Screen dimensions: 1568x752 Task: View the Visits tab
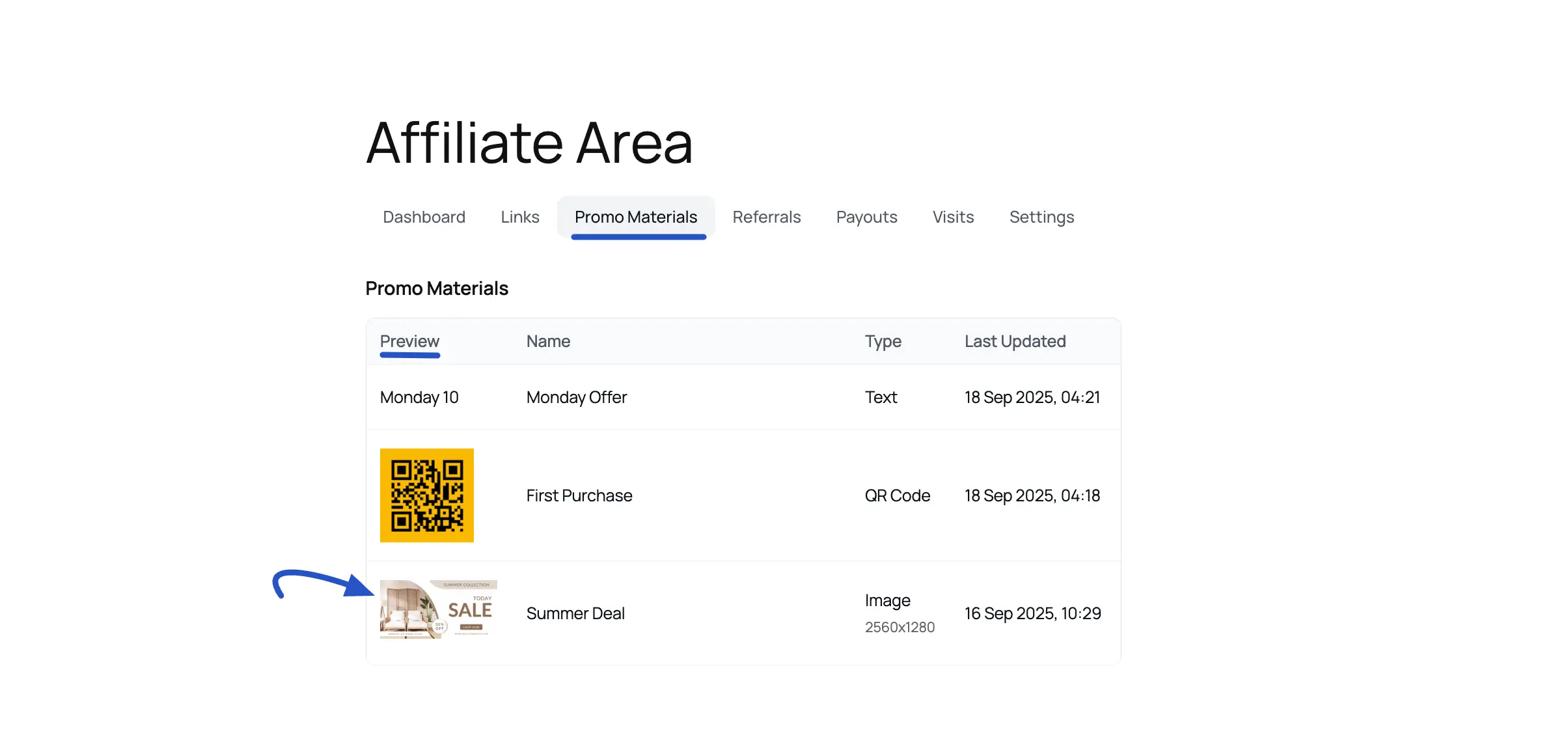952,217
